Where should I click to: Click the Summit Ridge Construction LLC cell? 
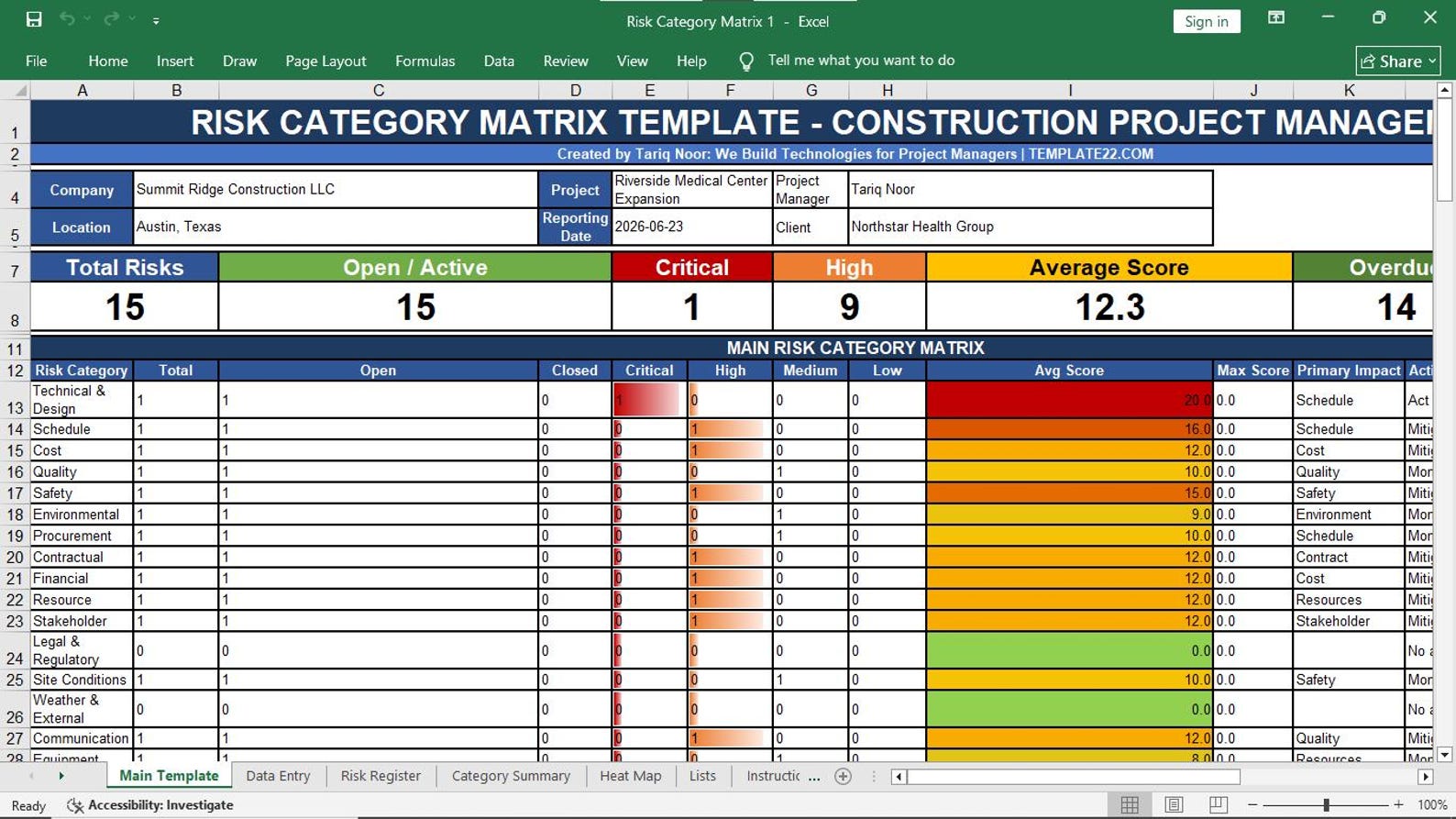[336, 189]
